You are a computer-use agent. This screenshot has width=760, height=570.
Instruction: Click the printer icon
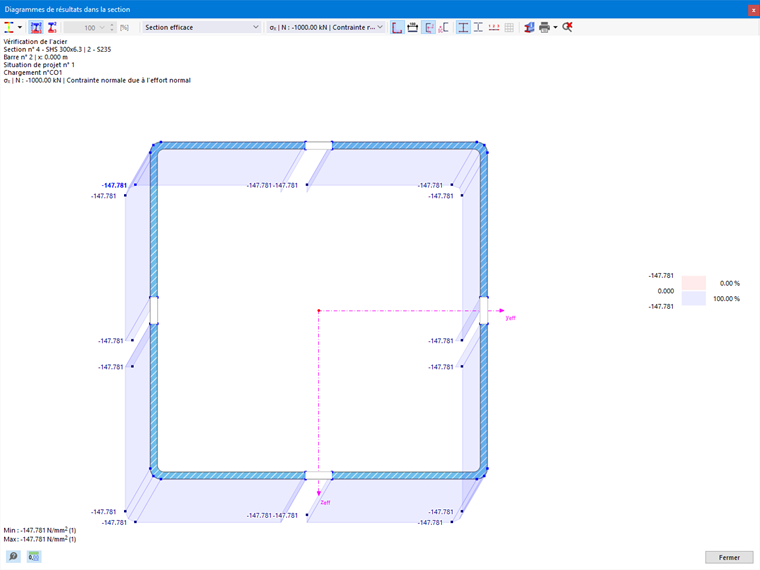click(544, 27)
